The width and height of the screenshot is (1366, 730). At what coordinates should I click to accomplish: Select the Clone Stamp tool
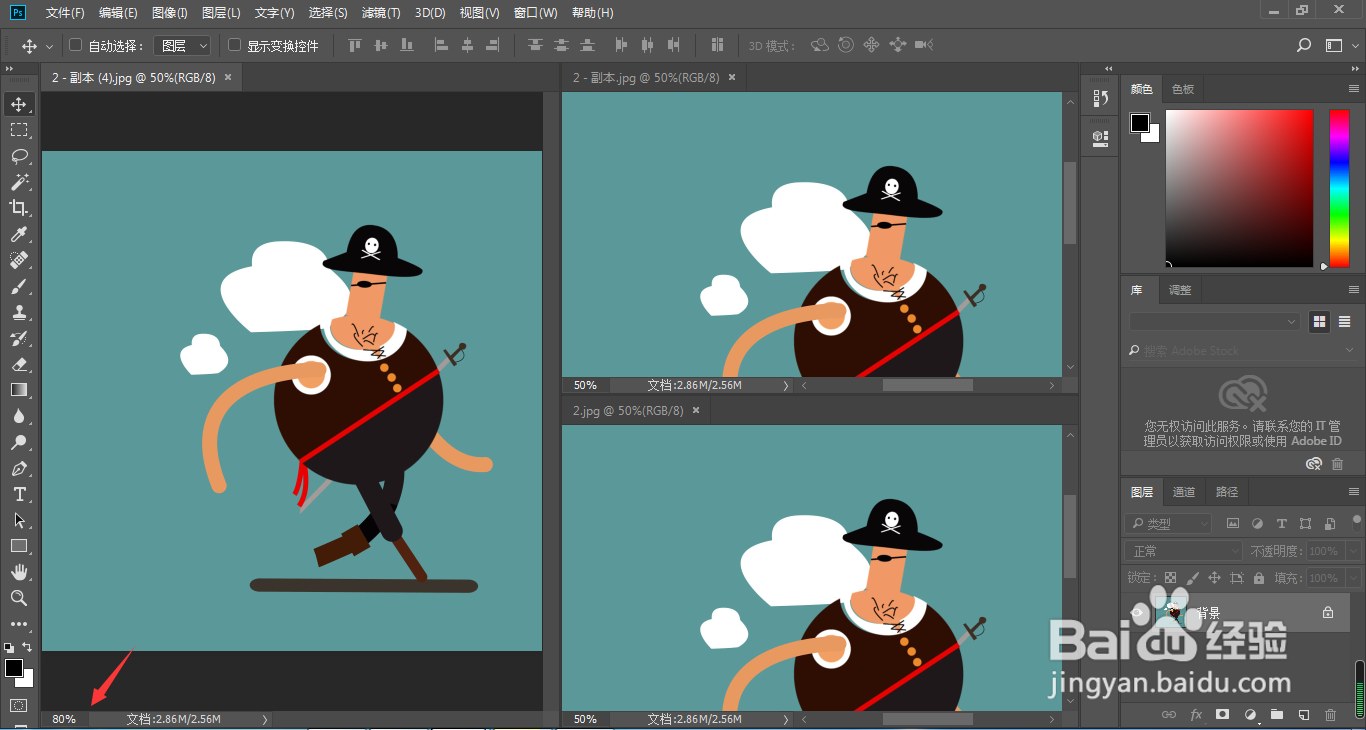tap(19, 312)
